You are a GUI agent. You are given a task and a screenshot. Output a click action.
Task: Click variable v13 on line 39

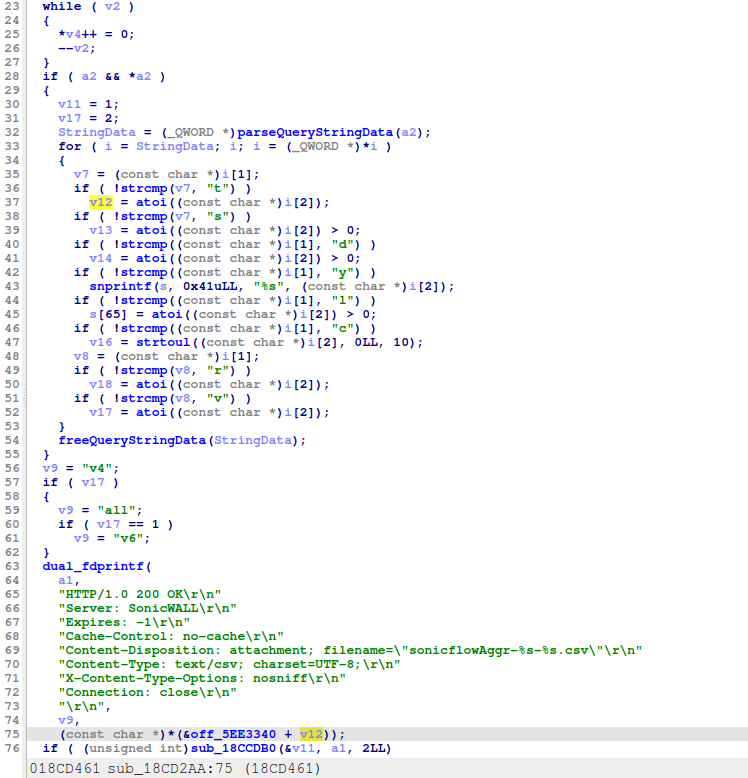click(x=100, y=230)
